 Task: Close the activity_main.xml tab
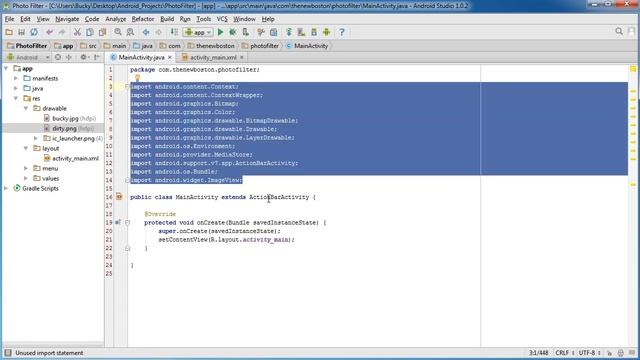click(242, 58)
